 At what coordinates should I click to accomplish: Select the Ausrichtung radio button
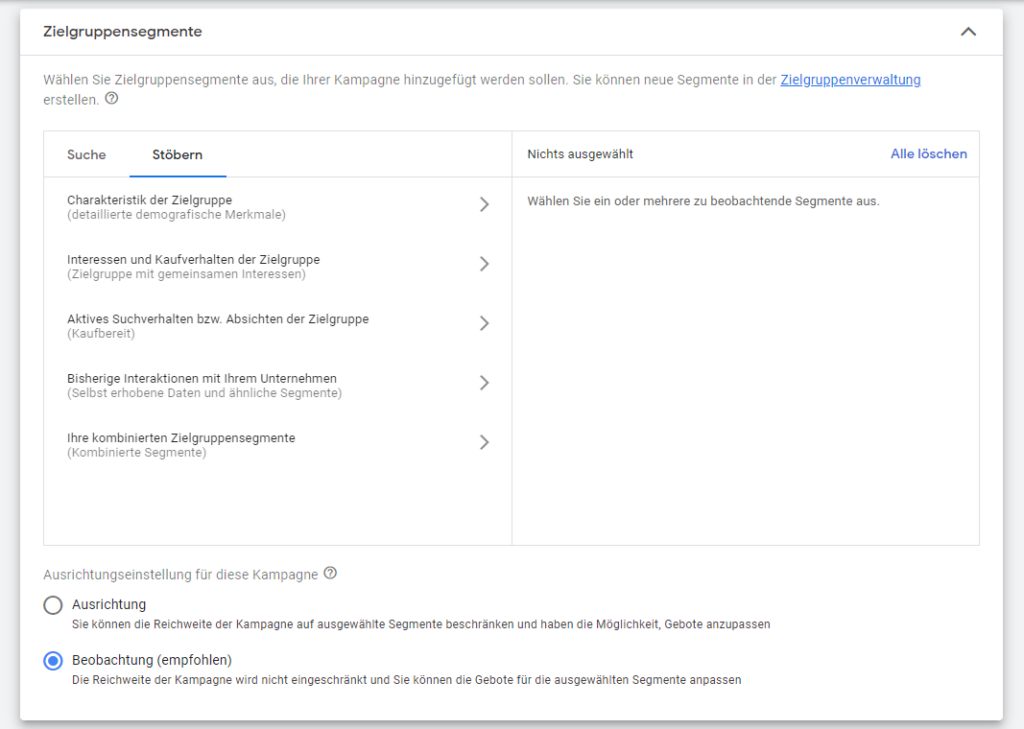tap(51, 604)
